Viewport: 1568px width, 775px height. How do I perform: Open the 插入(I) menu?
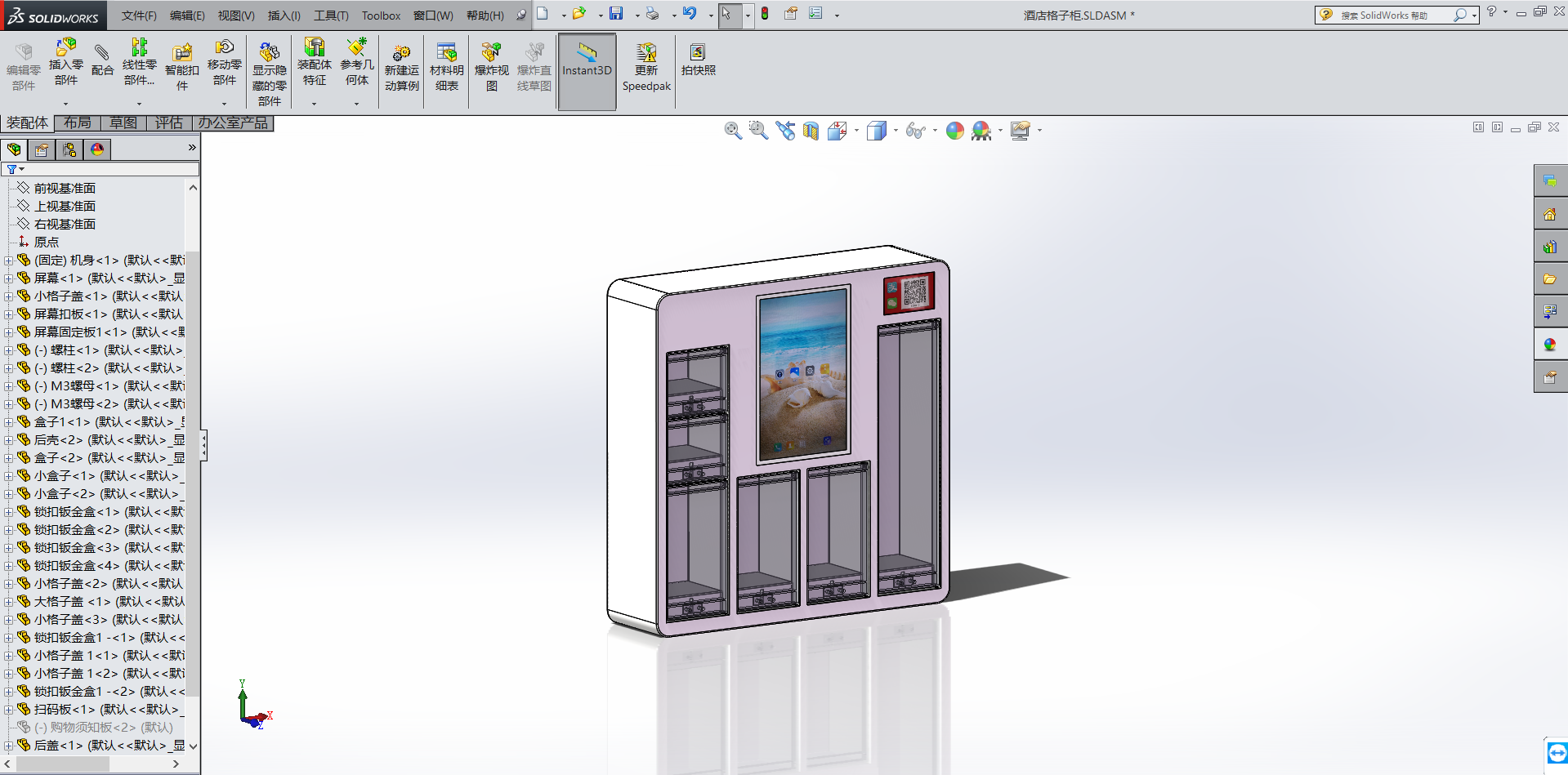(284, 16)
